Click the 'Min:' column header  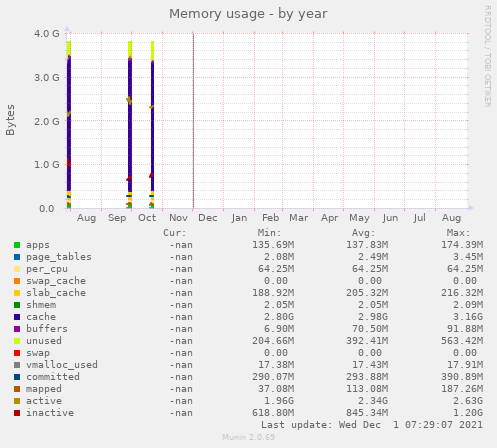[269, 233]
